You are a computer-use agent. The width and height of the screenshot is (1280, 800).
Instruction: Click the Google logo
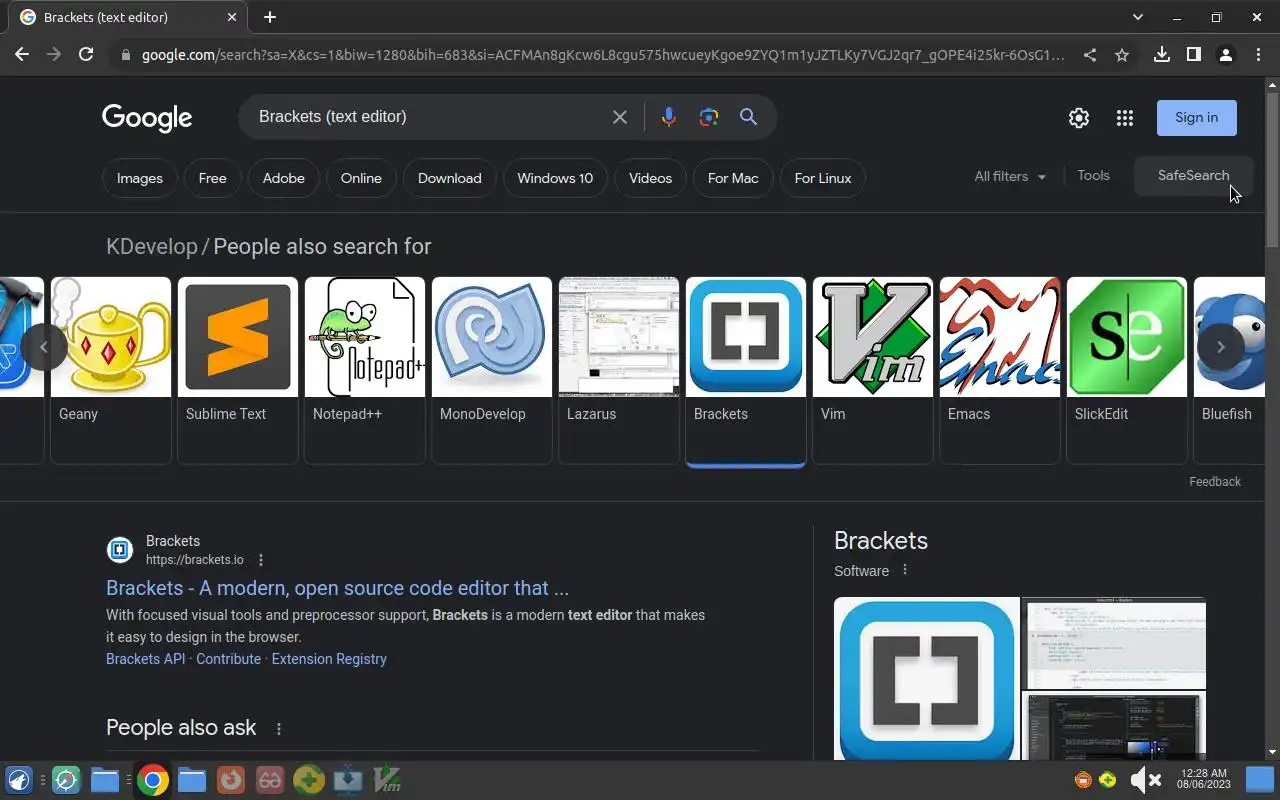(x=147, y=118)
